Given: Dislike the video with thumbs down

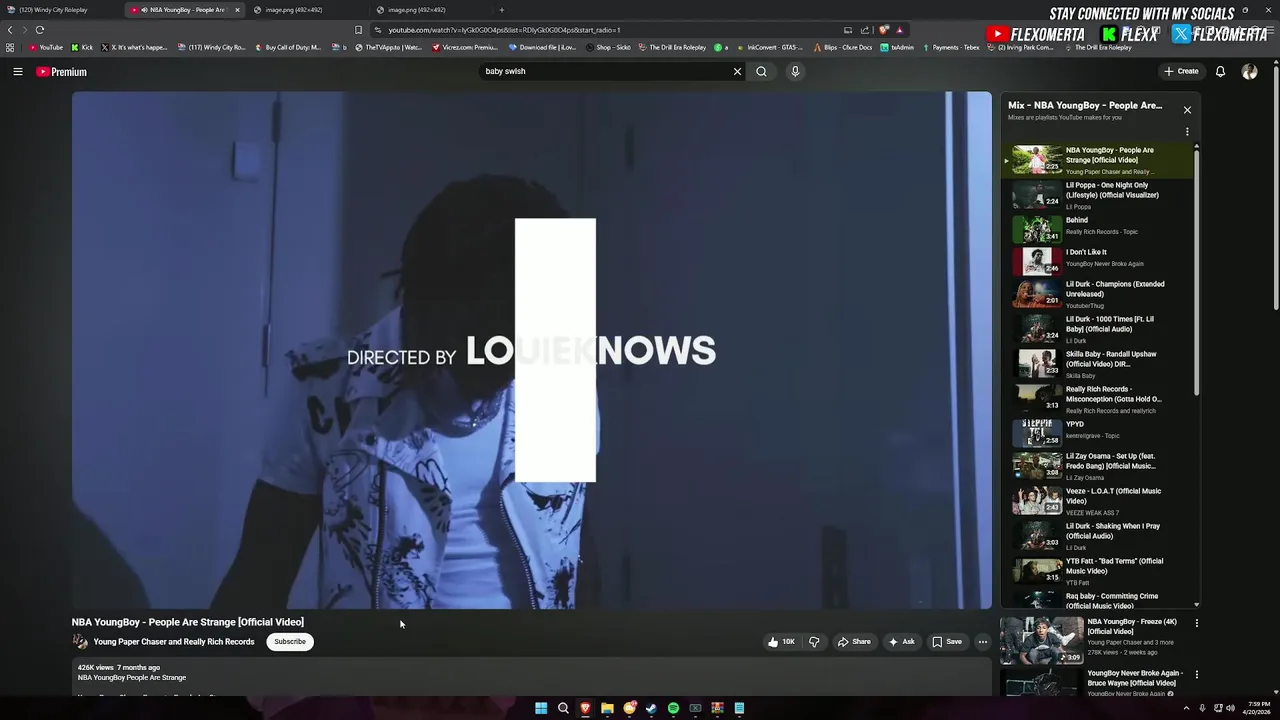Looking at the screenshot, I should pyautogui.click(x=814, y=642).
